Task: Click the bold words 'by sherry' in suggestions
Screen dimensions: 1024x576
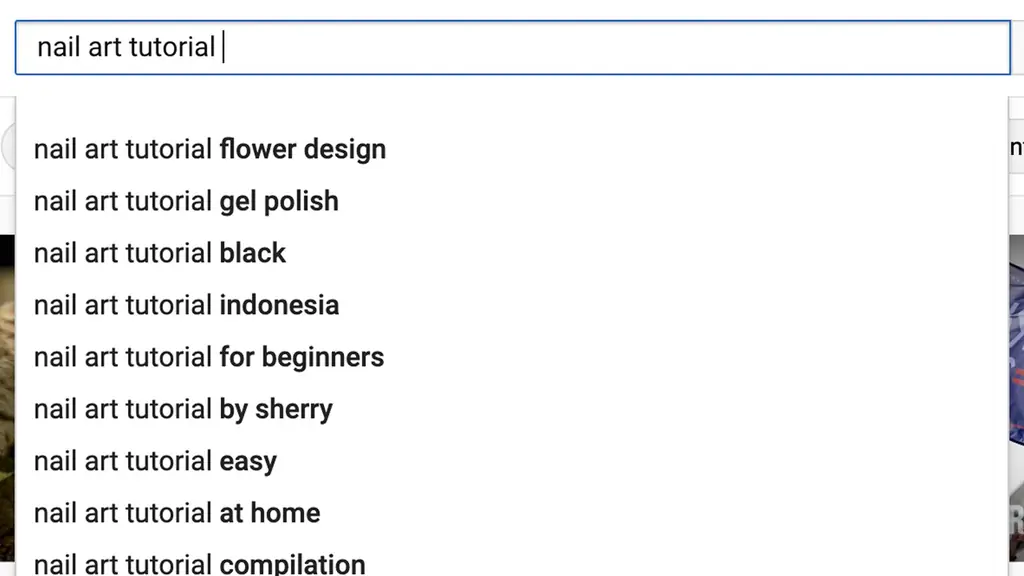Action: pos(276,410)
